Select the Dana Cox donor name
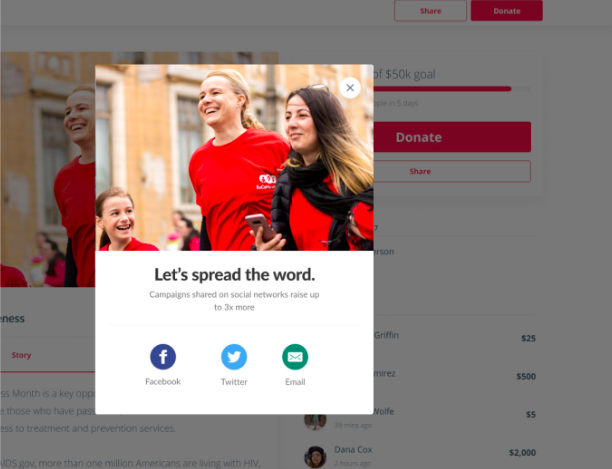Screen dimensions: 612x469 (x=353, y=449)
